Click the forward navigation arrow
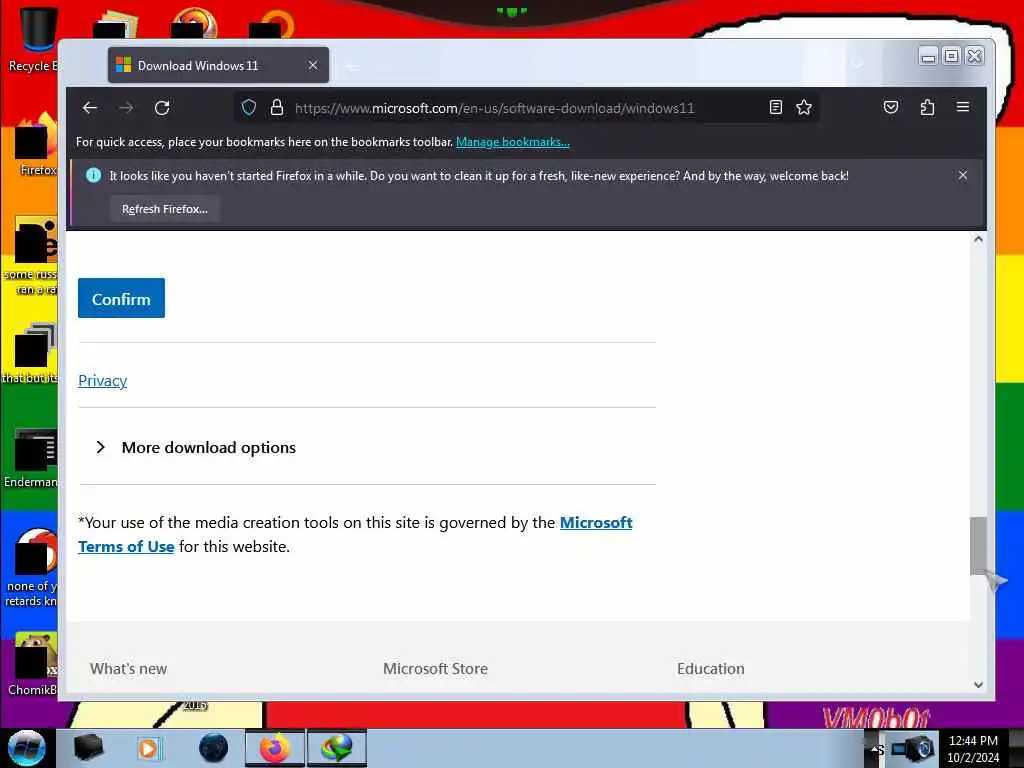1024x768 pixels. [x=126, y=108]
